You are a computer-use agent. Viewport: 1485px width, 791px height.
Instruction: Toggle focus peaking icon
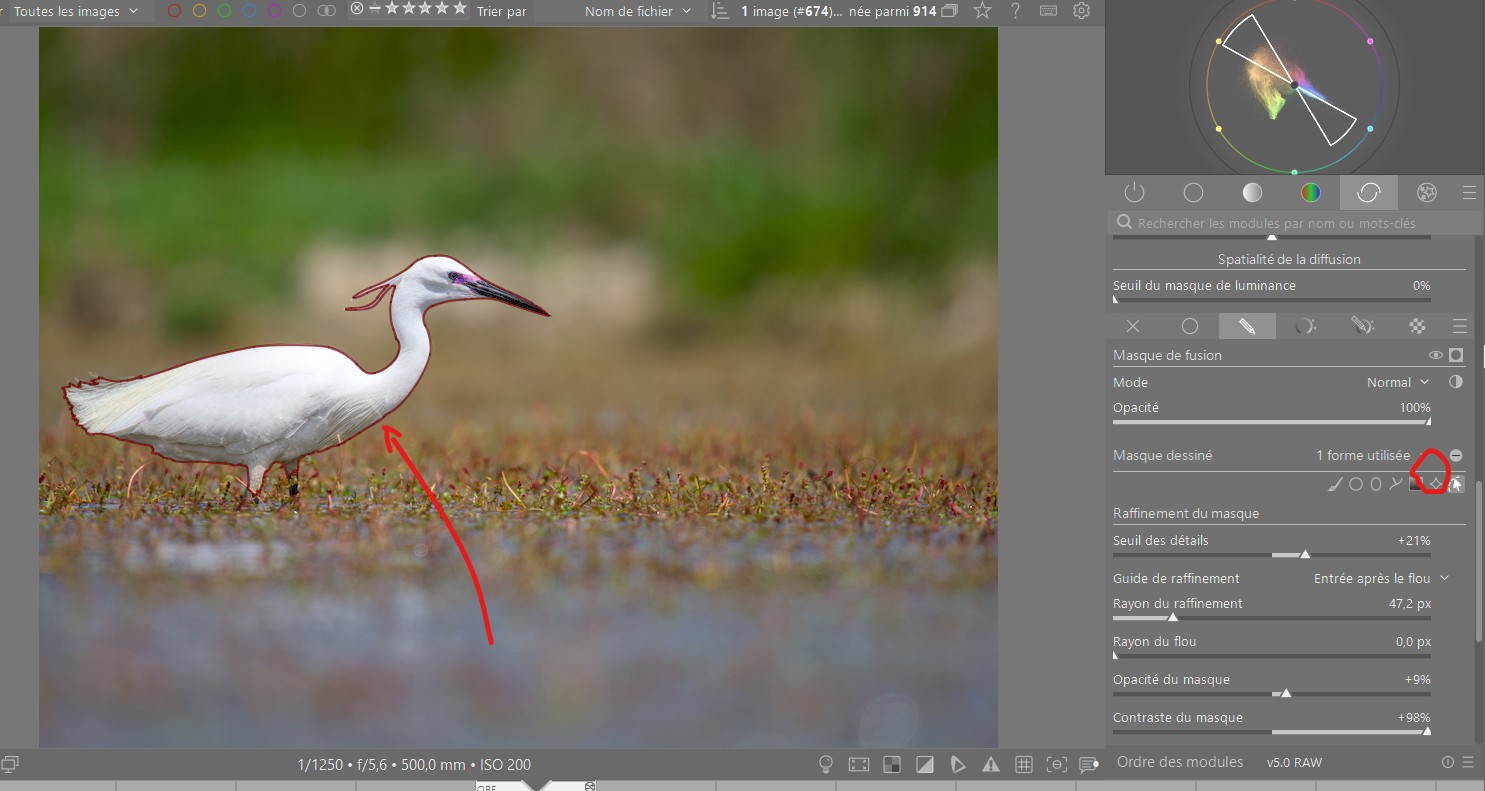coord(1056,765)
